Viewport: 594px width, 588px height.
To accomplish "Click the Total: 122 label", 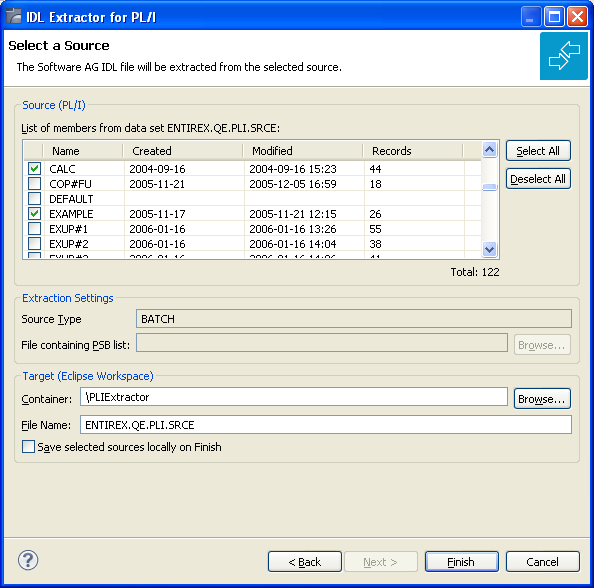I will (x=475, y=272).
